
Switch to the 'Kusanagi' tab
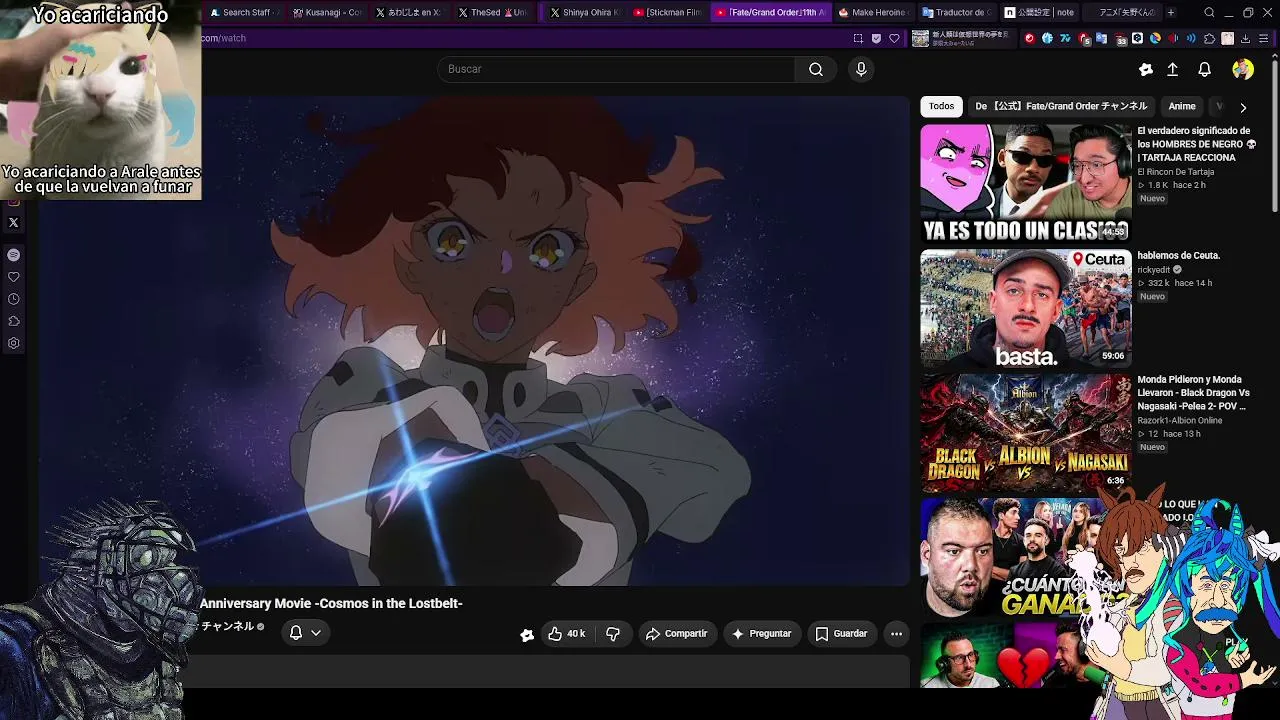click(x=326, y=13)
